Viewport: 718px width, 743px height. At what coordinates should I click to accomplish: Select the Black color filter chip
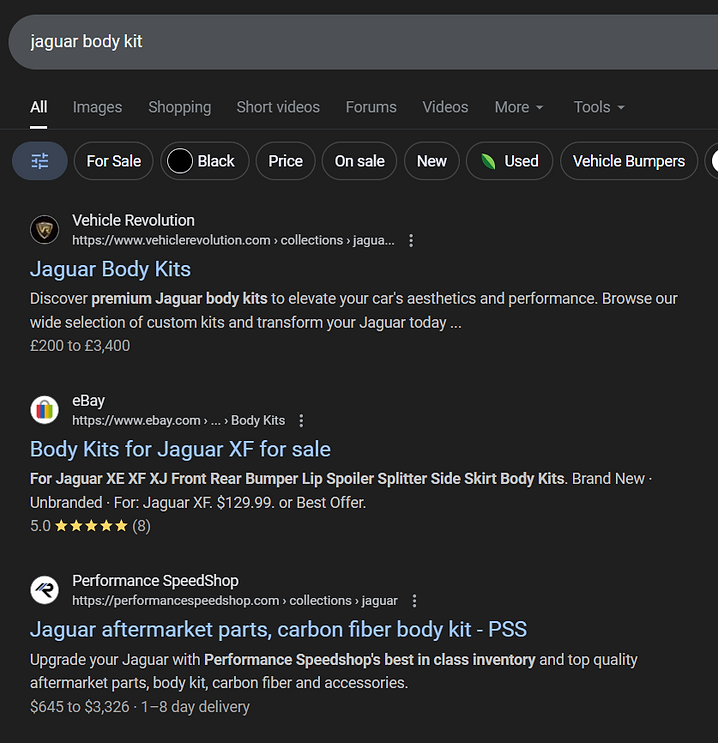coord(205,161)
